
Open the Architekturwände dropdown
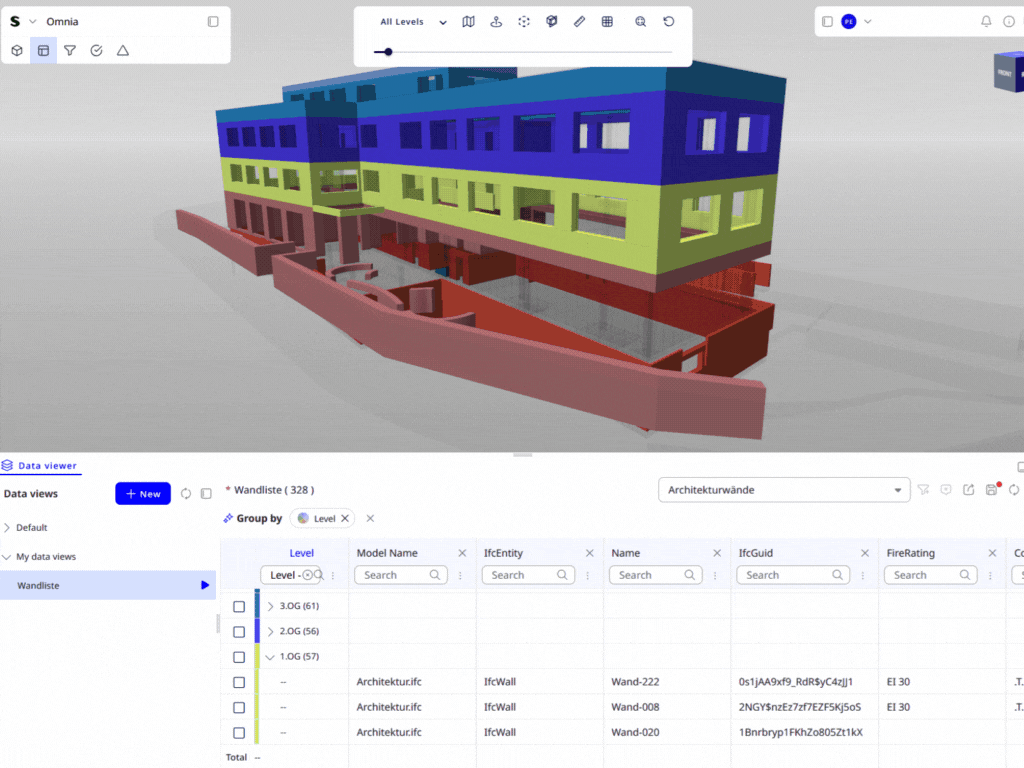[x=783, y=489]
